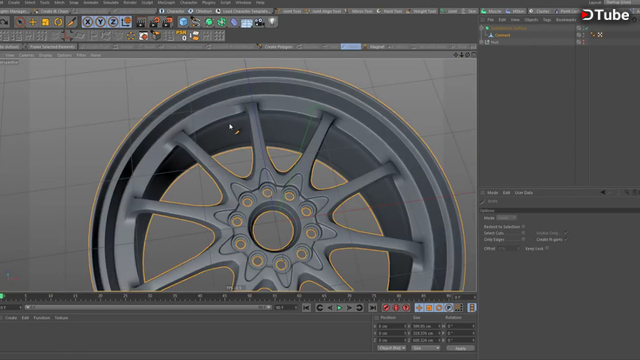This screenshot has width=640, height=360.
Task: Activate the Rotate tool
Action: pos(58,22)
